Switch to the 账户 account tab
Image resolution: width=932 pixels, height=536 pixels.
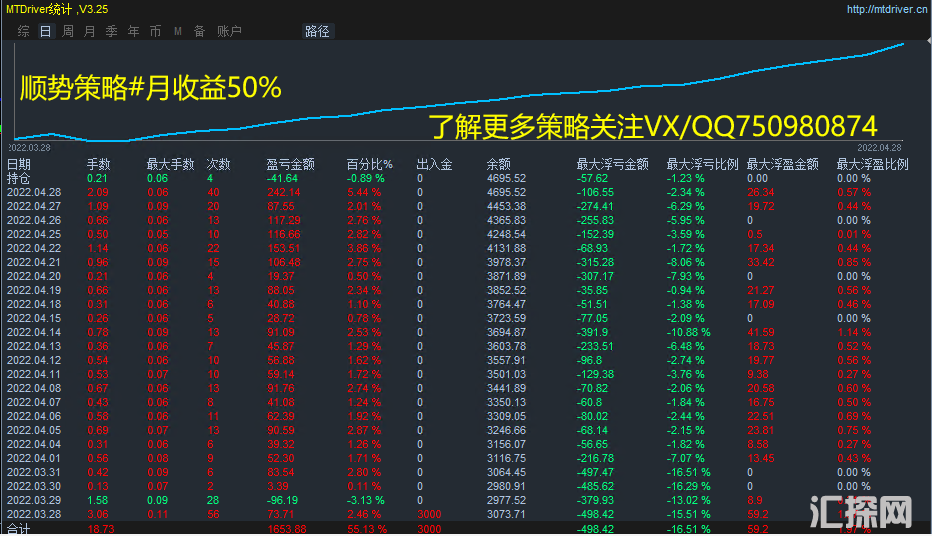pos(229,31)
